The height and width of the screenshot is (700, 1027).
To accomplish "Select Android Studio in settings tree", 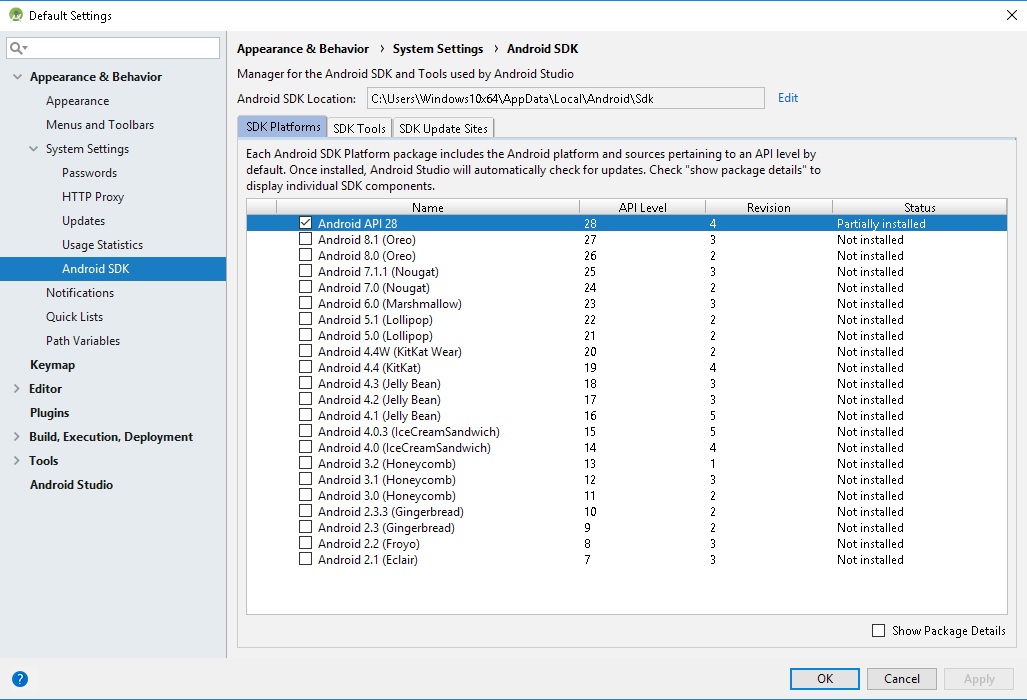I will pyautogui.click(x=71, y=485).
